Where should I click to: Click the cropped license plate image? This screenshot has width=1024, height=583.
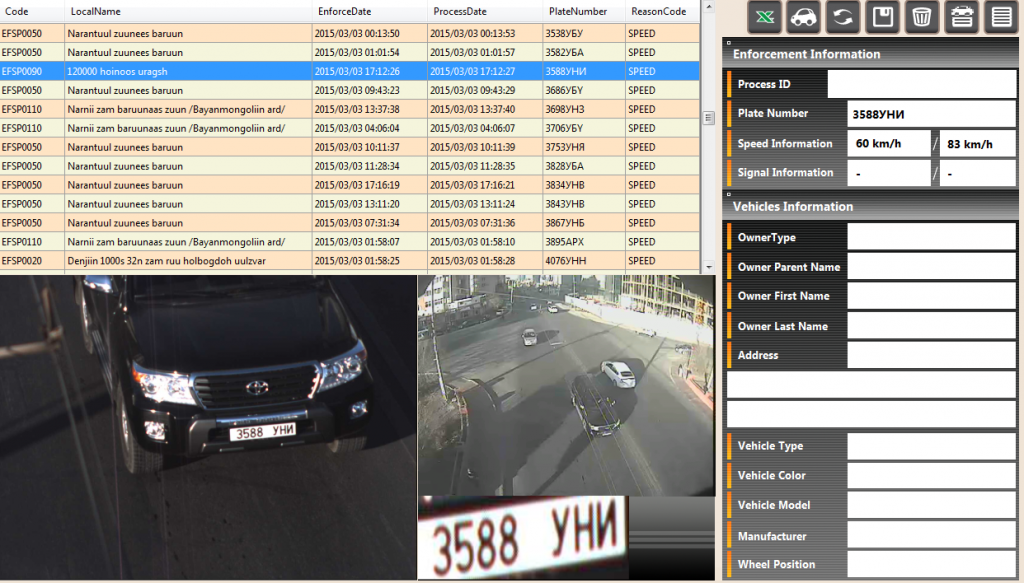pos(522,536)
